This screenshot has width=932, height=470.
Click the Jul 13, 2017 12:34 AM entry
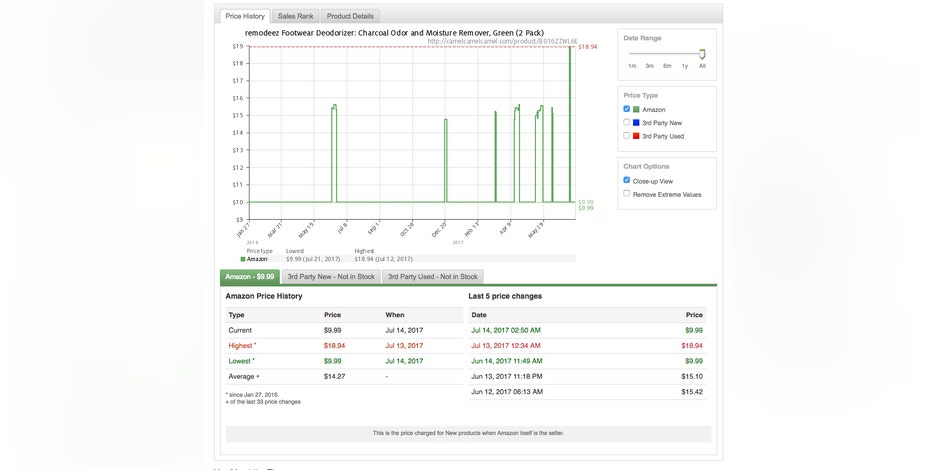coord(506,346)
